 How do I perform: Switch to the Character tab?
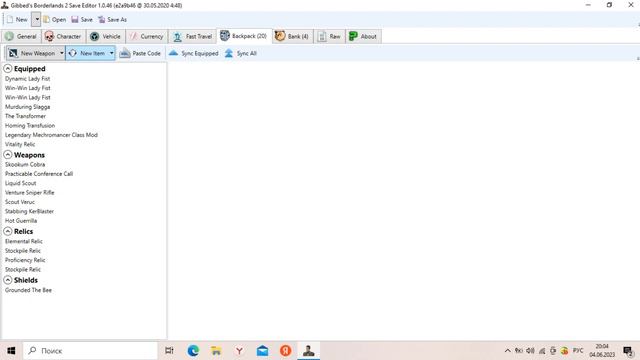(63, 36)
